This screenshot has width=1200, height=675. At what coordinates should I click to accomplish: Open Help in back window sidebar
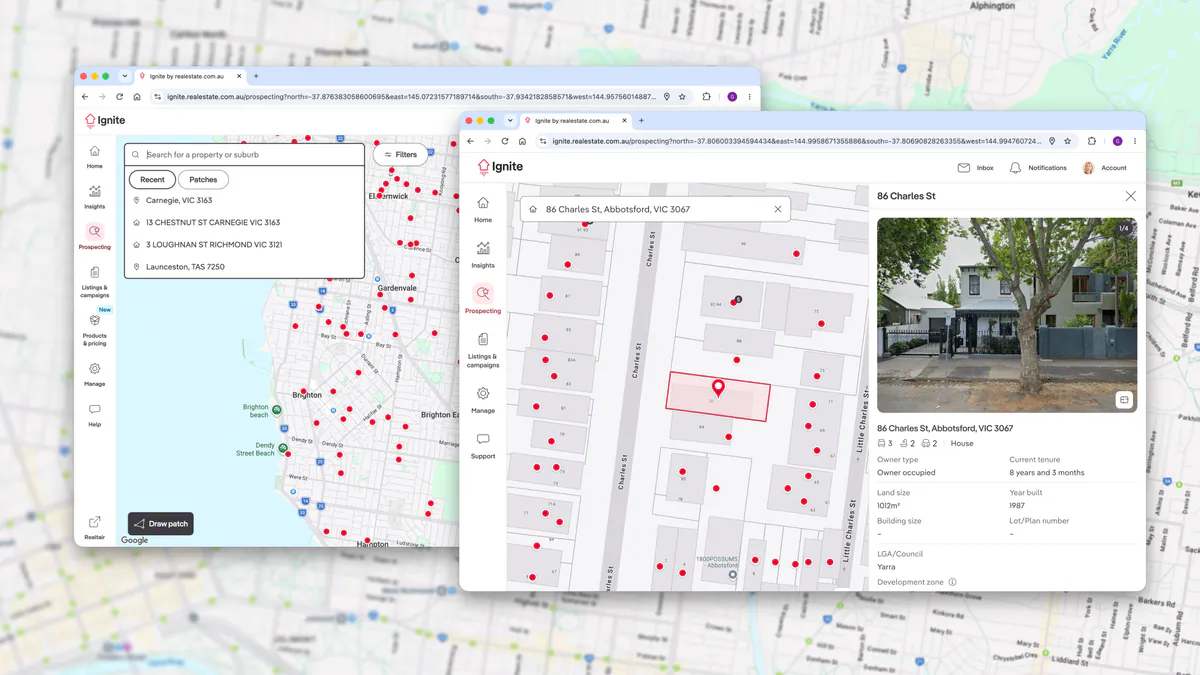(95, 415)
